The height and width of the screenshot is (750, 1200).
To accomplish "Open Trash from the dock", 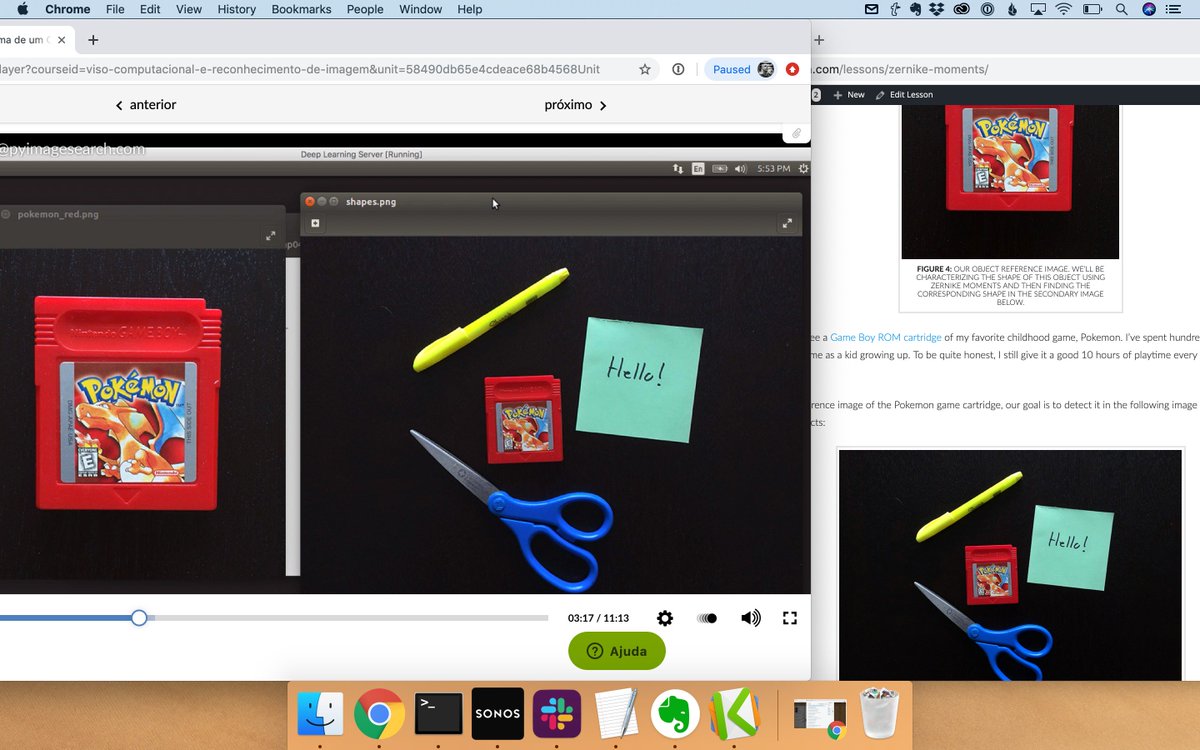I will point(879,714).
